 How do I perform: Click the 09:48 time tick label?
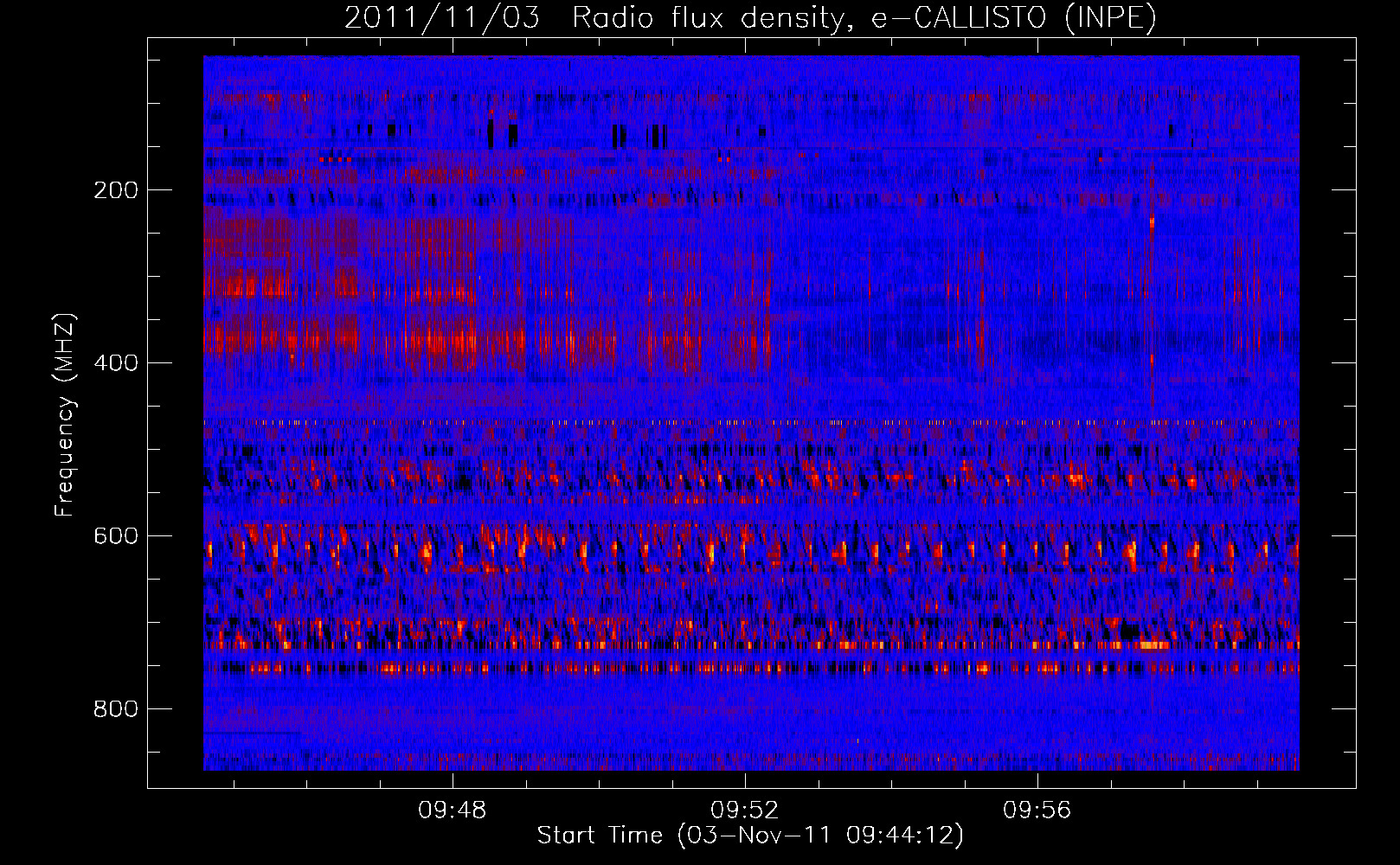[x=453, y=810]
